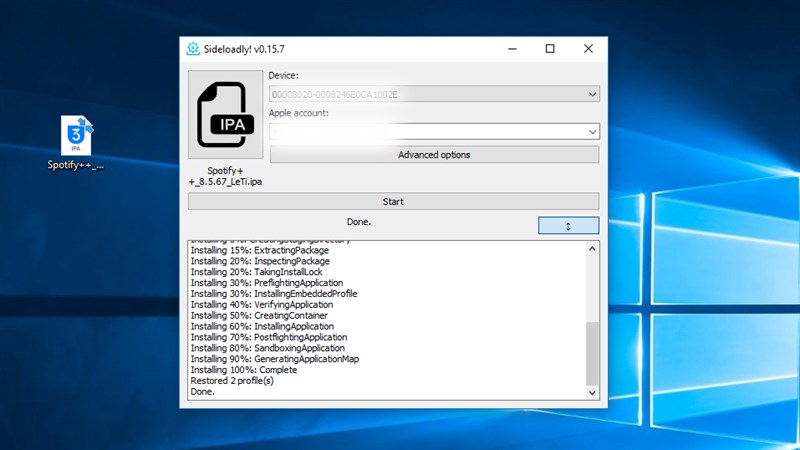Click log line 'Installing 70%: PostflightingApplication'
This screenshot has width=800, height=450.
tap(269, 337)
